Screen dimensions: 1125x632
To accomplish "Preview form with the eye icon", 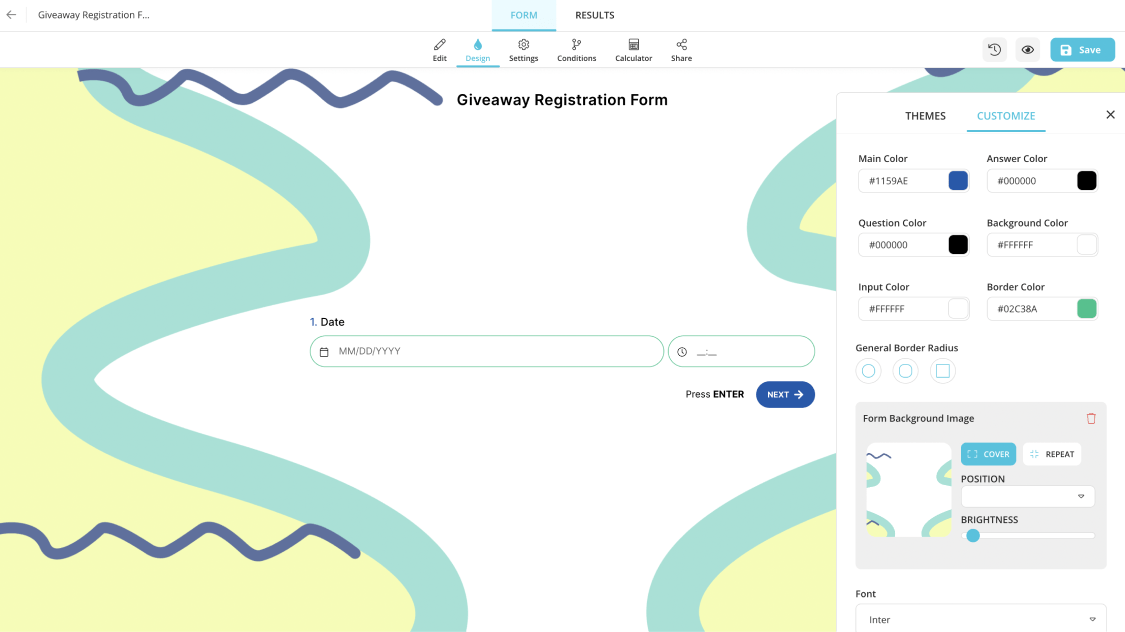I will [1027, 50].
